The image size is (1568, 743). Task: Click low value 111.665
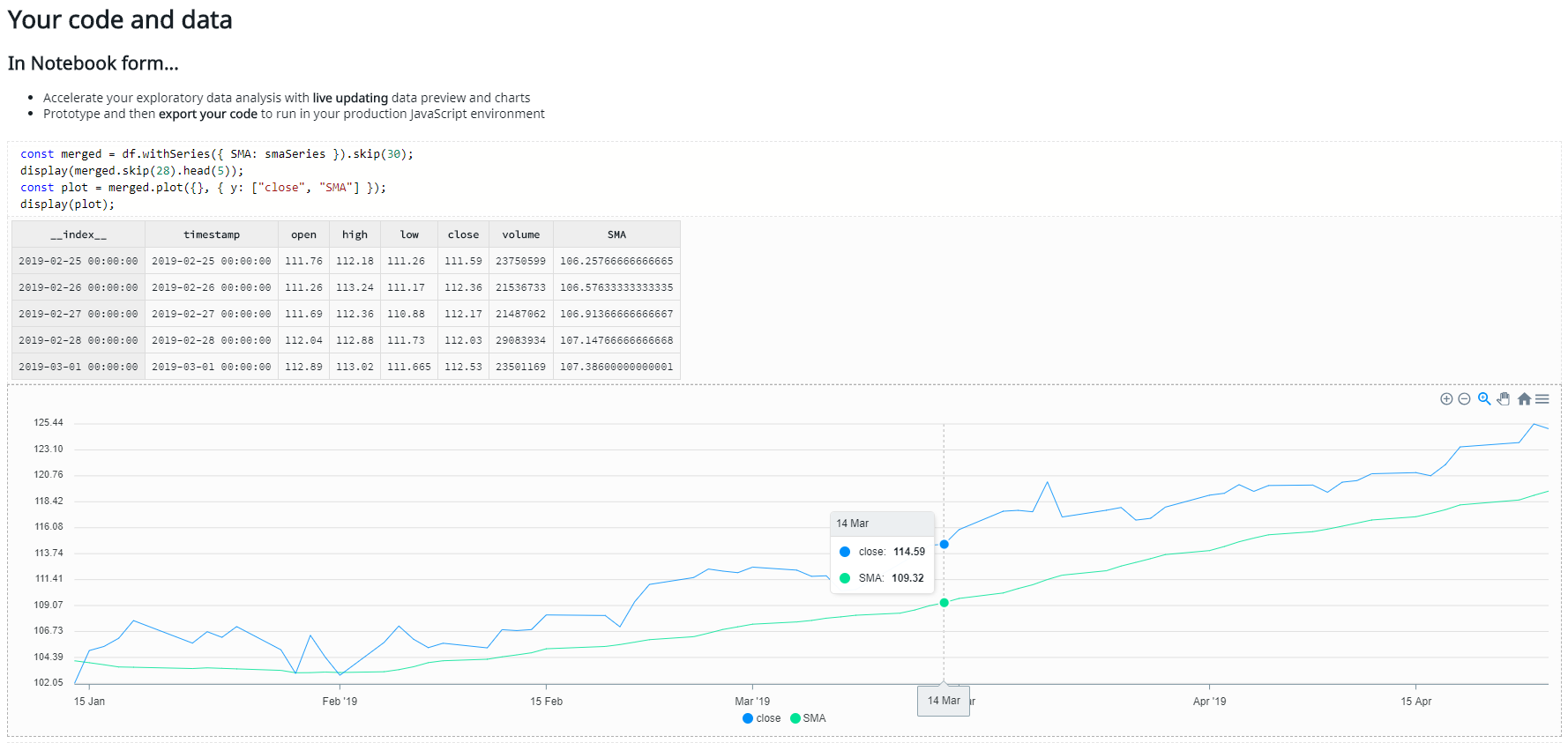409,367
